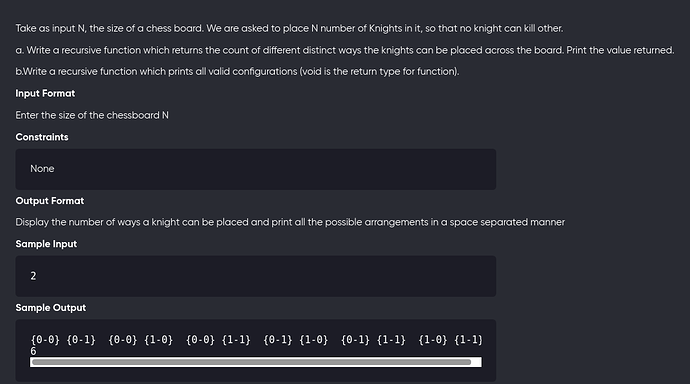Click the '{0-1} {1-0}' arrangement in the output
This screenshot has height=384, width=690.
point(295,340)
